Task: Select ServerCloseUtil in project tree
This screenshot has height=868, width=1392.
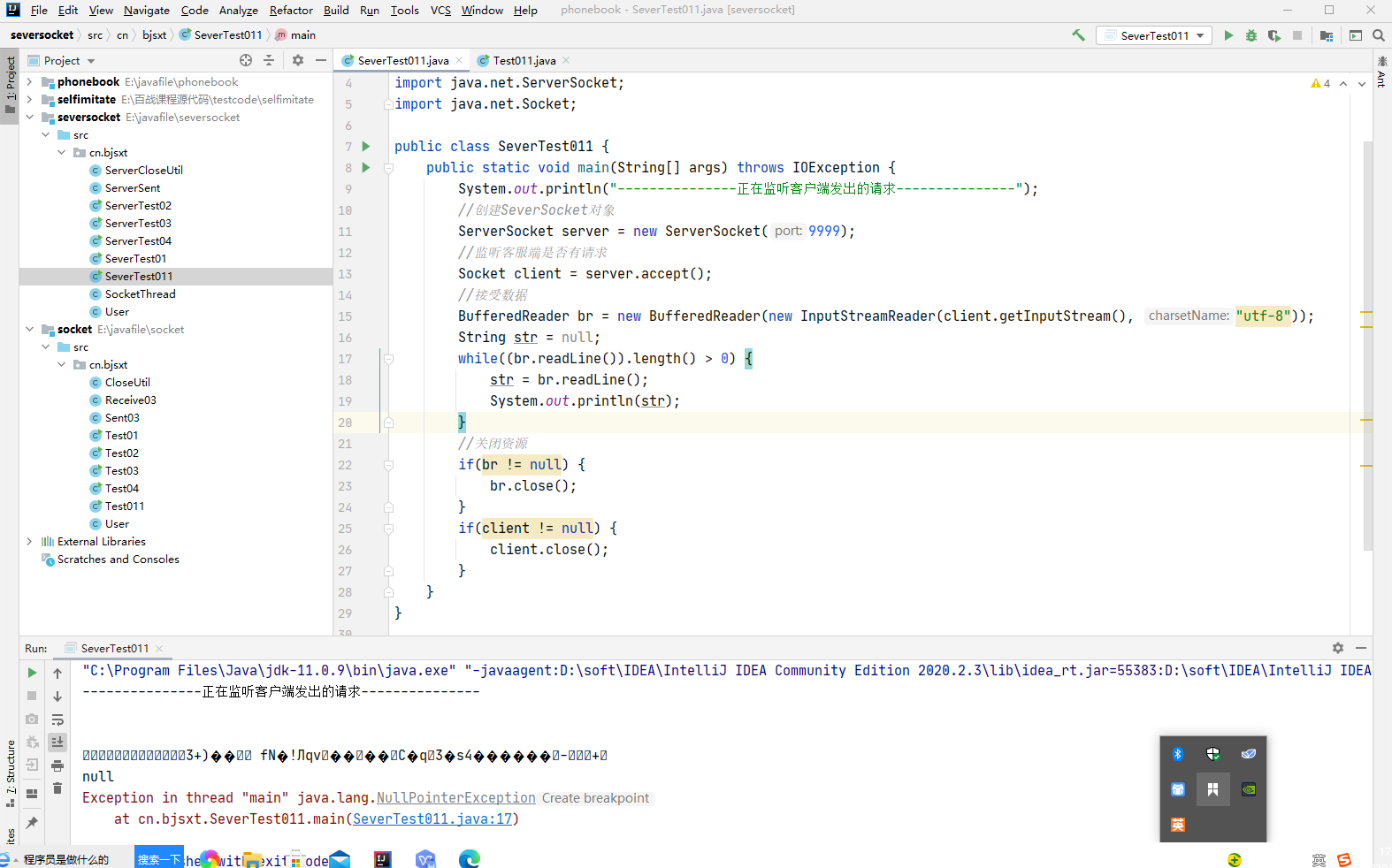Action: click(x=143, y=171)
